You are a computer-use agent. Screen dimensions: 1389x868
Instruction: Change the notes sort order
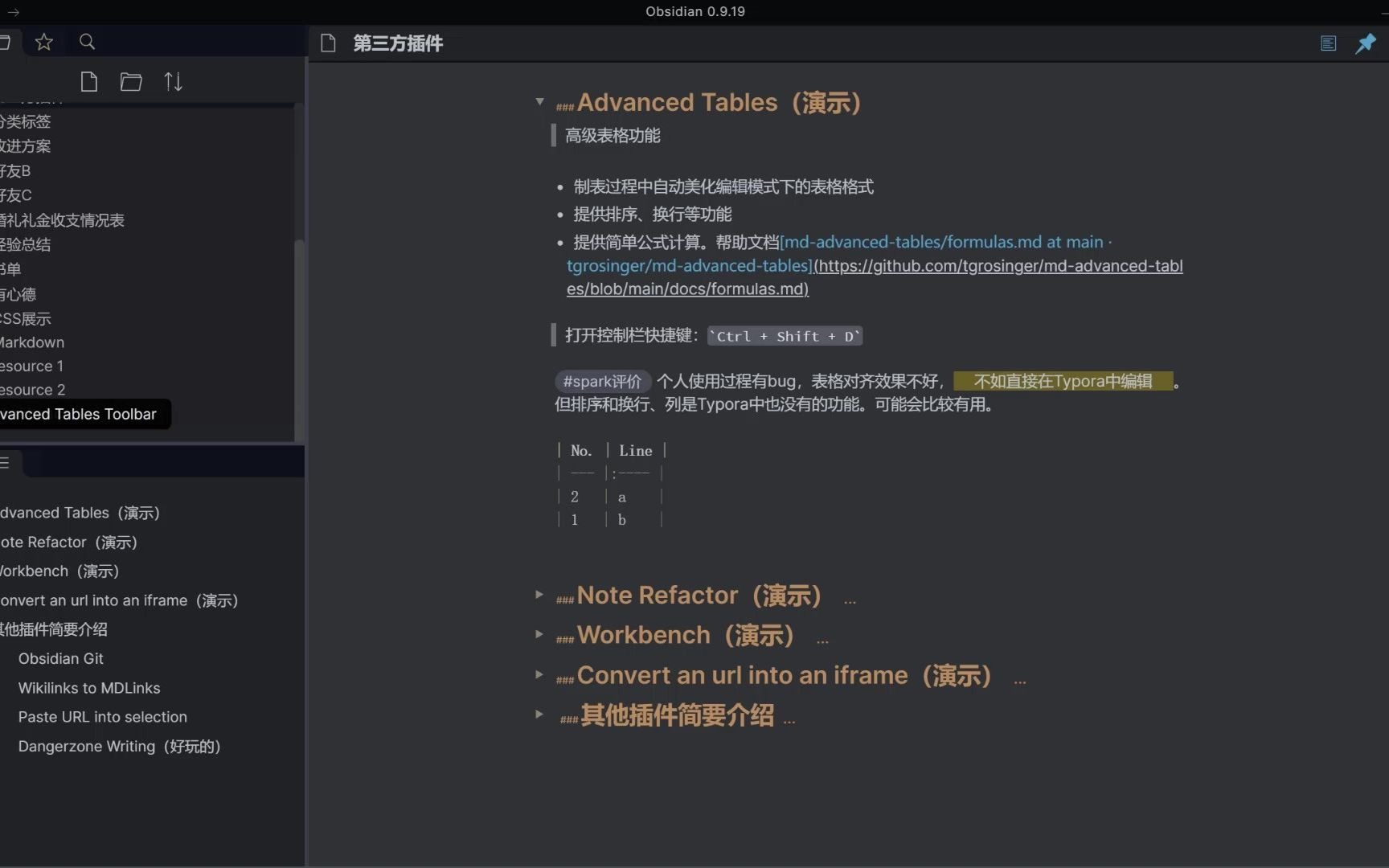pos(173,81)
